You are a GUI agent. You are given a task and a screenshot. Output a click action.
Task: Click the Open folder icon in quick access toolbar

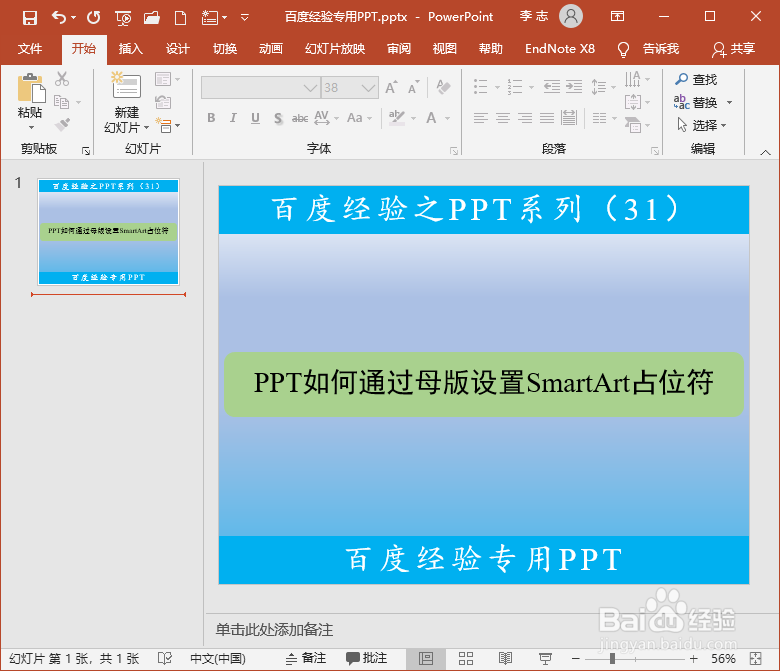point(152,18)
